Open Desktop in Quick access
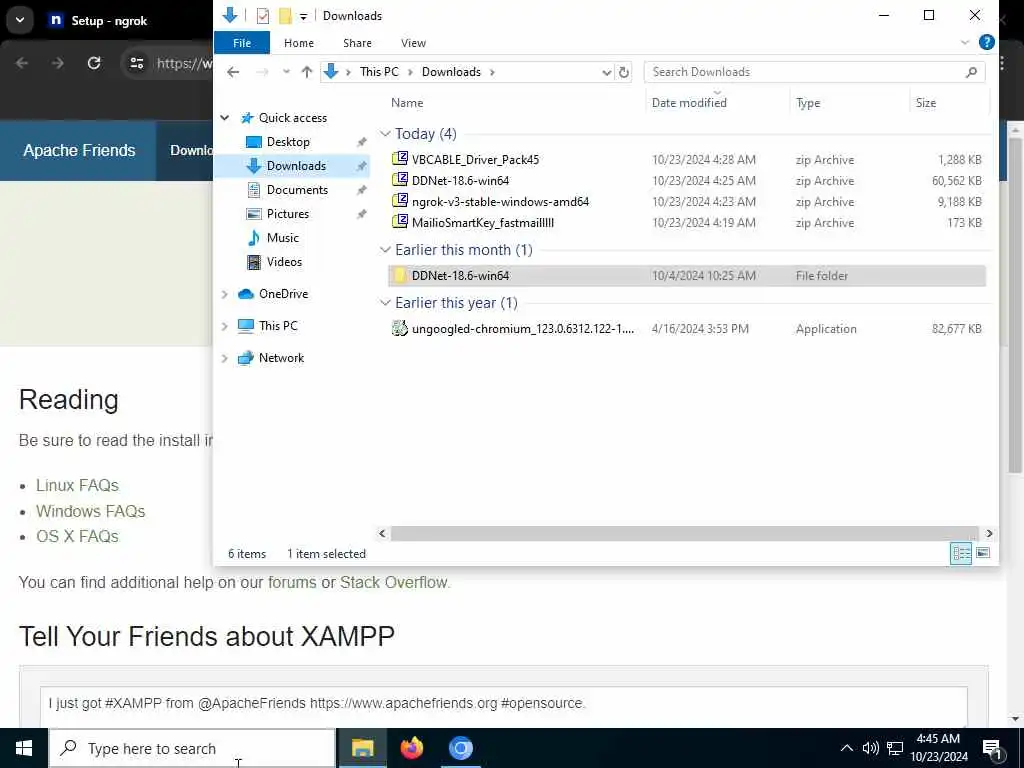This screenshot has width=1024, height=768. (x=288, y=142)
